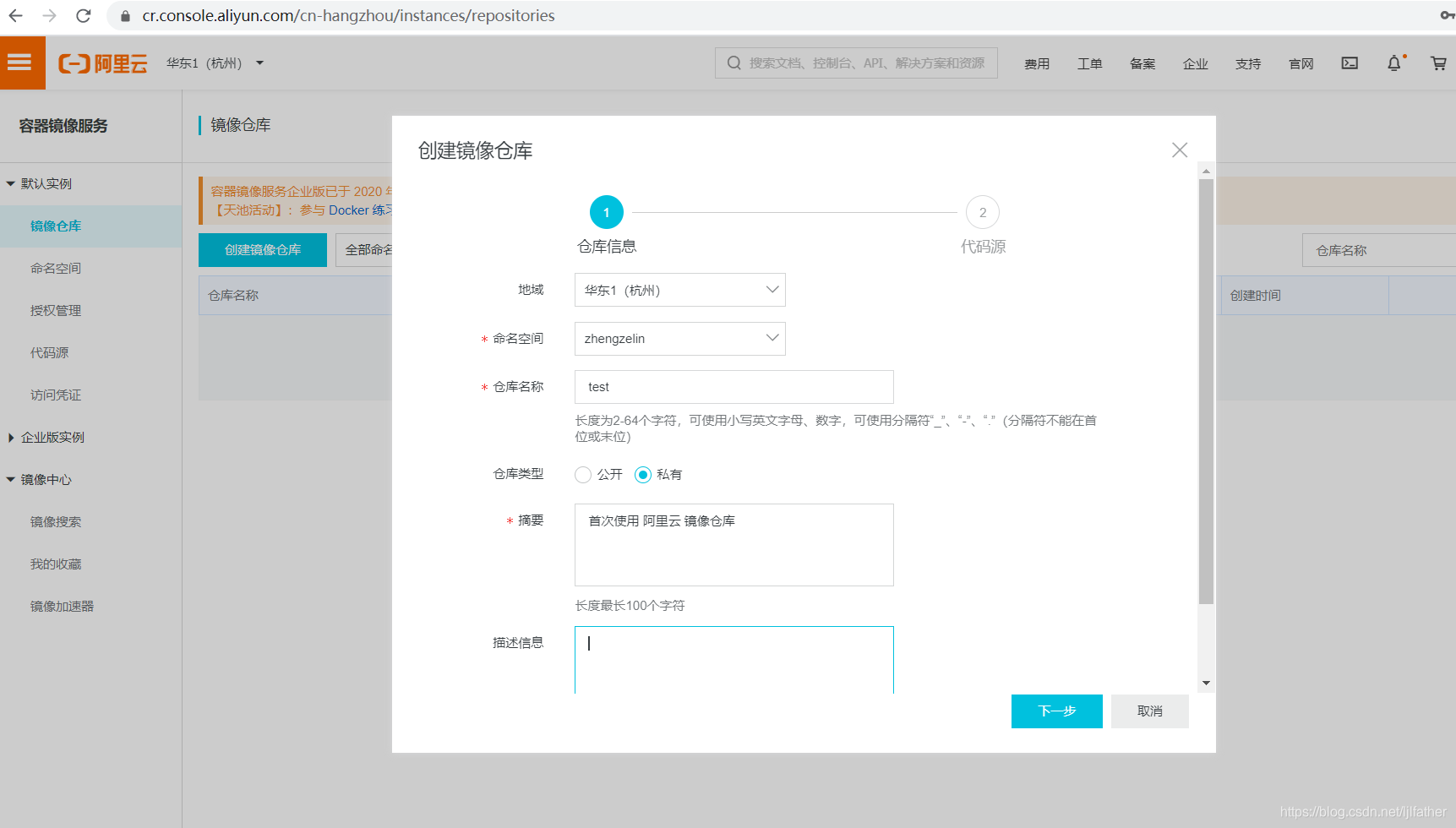Open the 费用 header link

click(1037, 63)
